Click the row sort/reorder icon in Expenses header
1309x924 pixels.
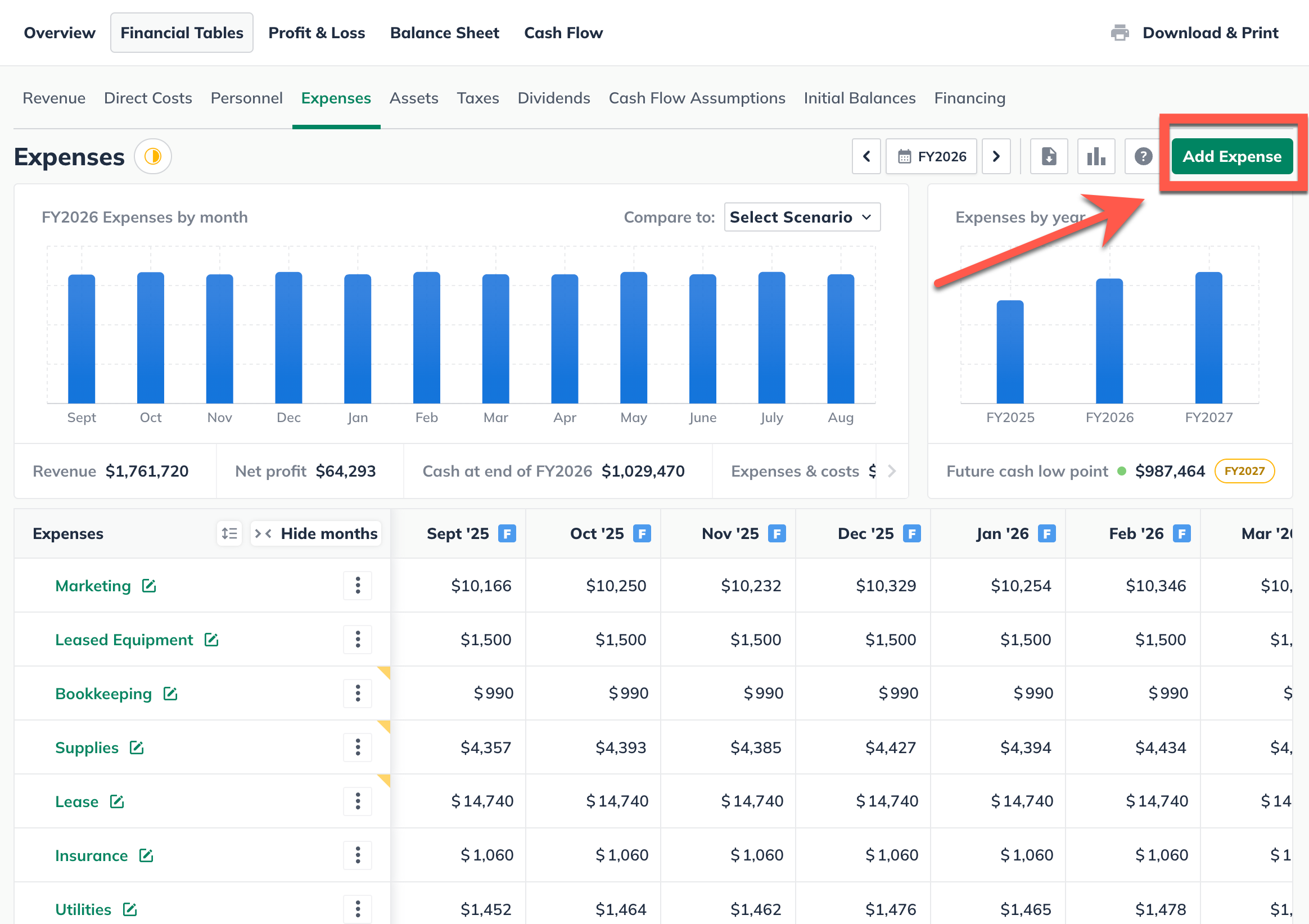[x=229, y=533]
